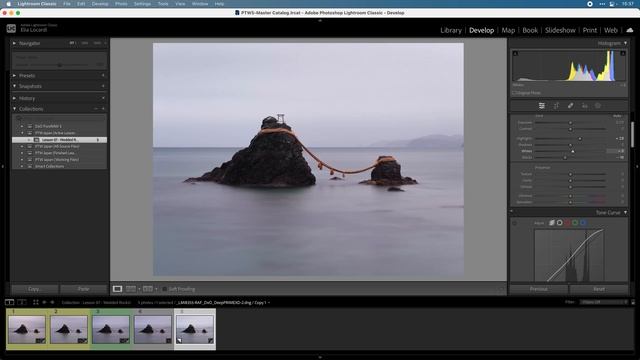The width and height of the screenshot is (640, 360).
Task: Click the highlight clipping indicator in histogram
Action: [623, 53]
